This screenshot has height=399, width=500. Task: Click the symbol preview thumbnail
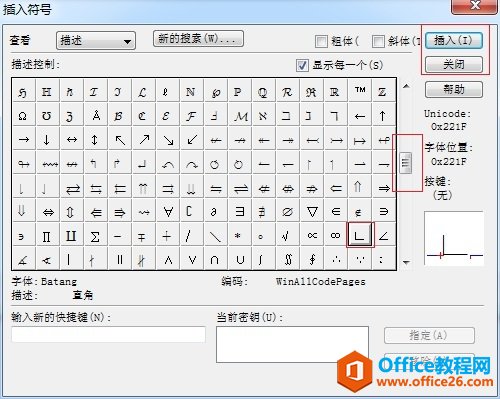(454, 238)
